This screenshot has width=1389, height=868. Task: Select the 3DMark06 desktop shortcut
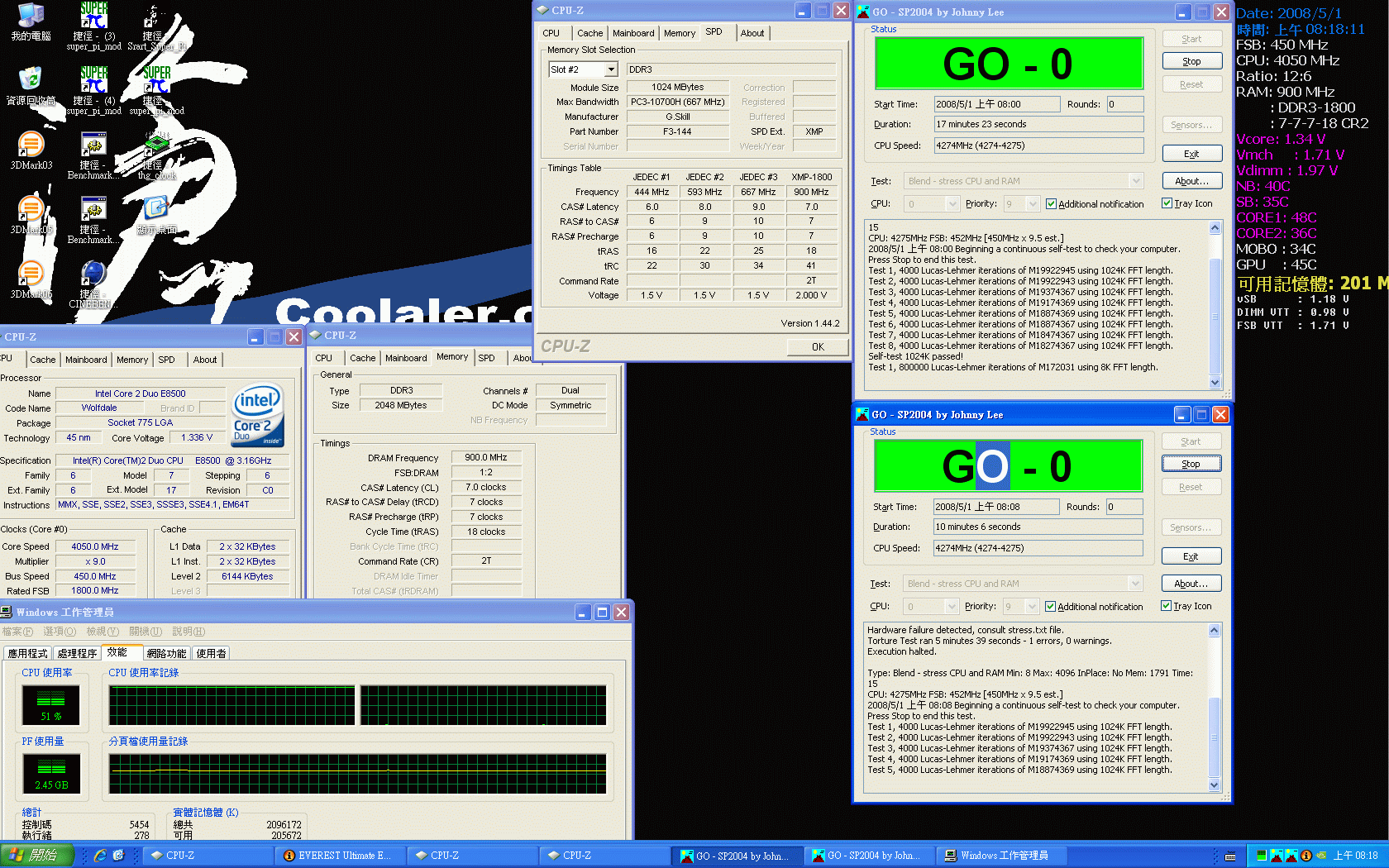pyautogui.click(x=31, y=273)
